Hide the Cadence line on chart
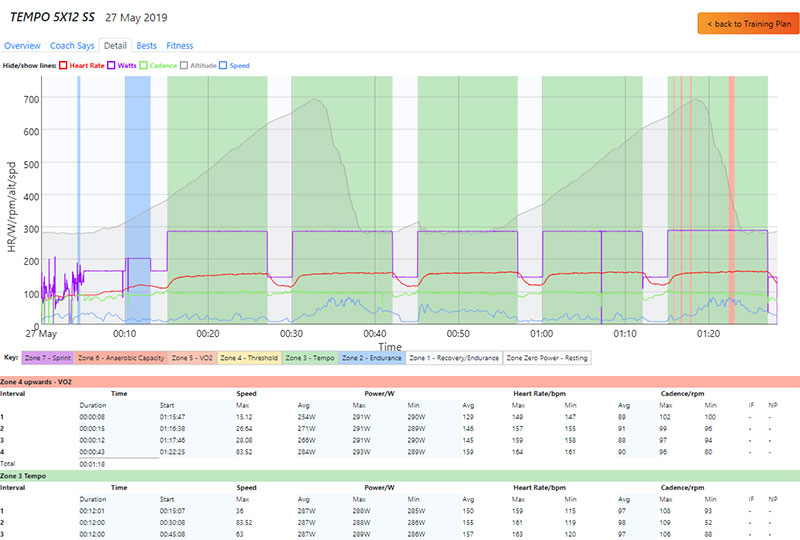This screenshot has height=540, width=800. (x=143, y=65)
